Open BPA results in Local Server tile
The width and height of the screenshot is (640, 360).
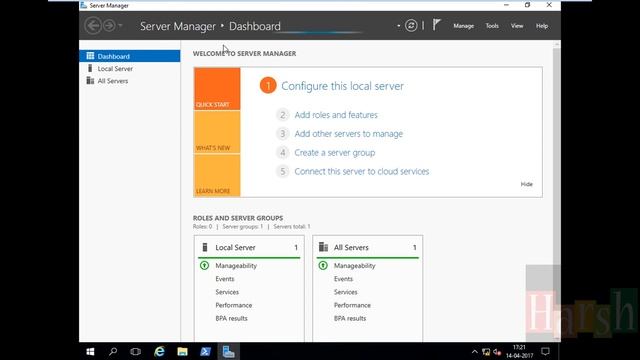click(231, 318)
